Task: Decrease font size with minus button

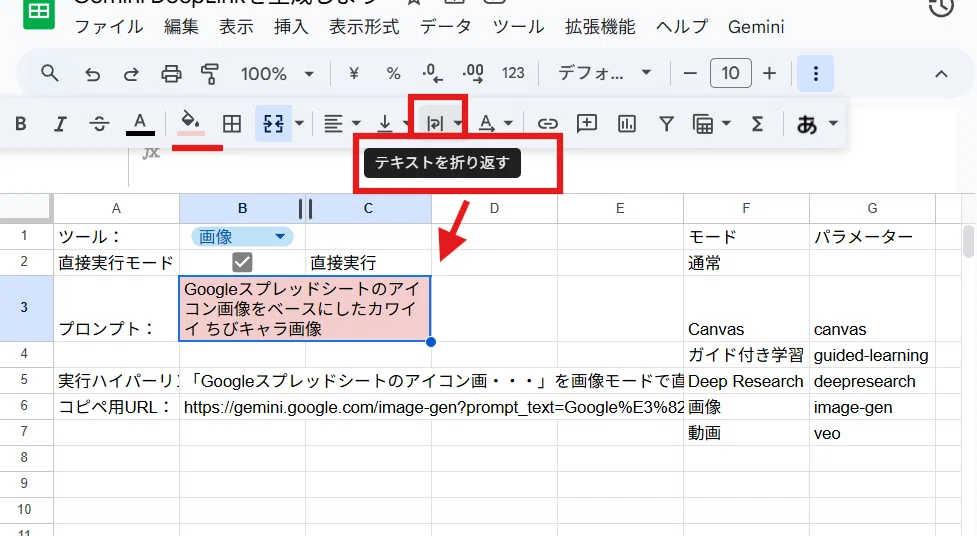Action: (x=690, y=74)
